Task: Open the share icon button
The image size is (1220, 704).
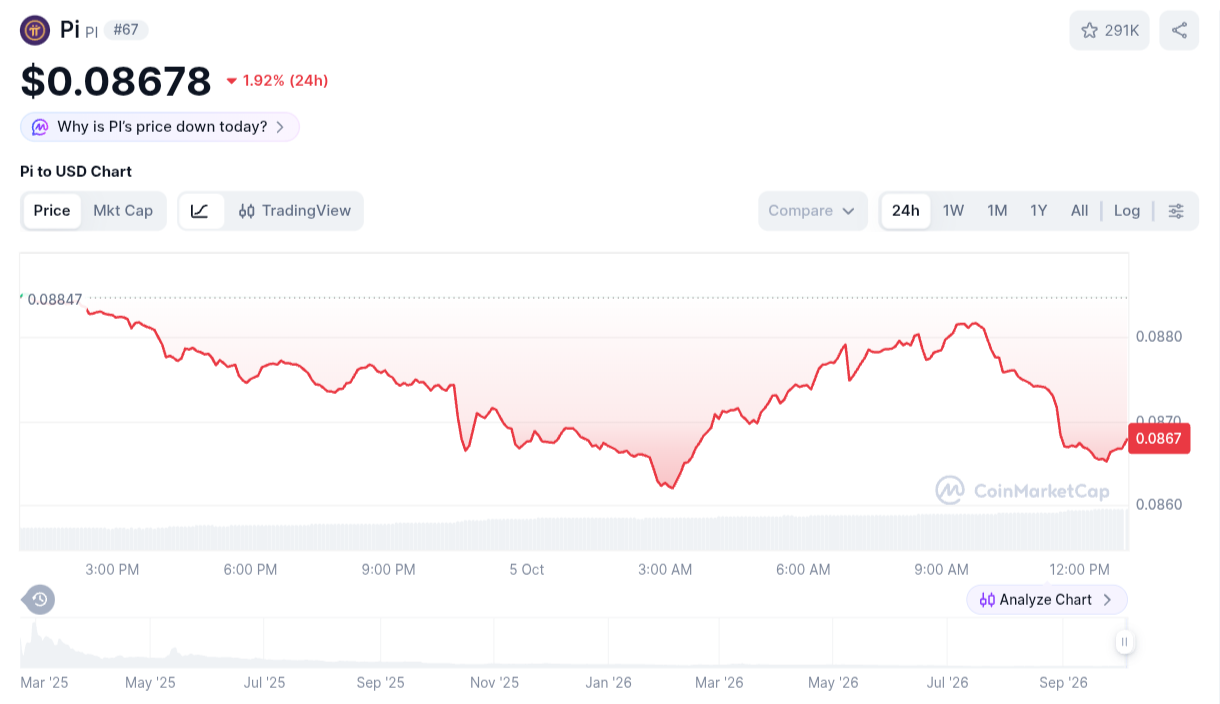Action: 1179,31
